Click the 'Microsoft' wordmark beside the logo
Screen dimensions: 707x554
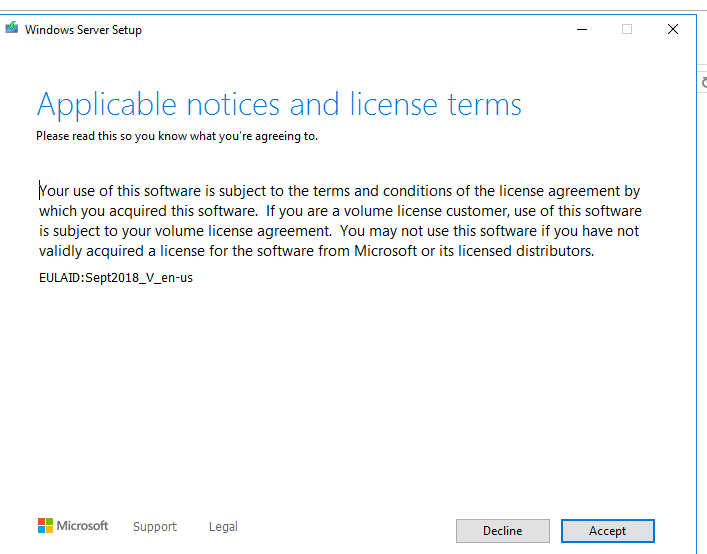coord(82,526)
